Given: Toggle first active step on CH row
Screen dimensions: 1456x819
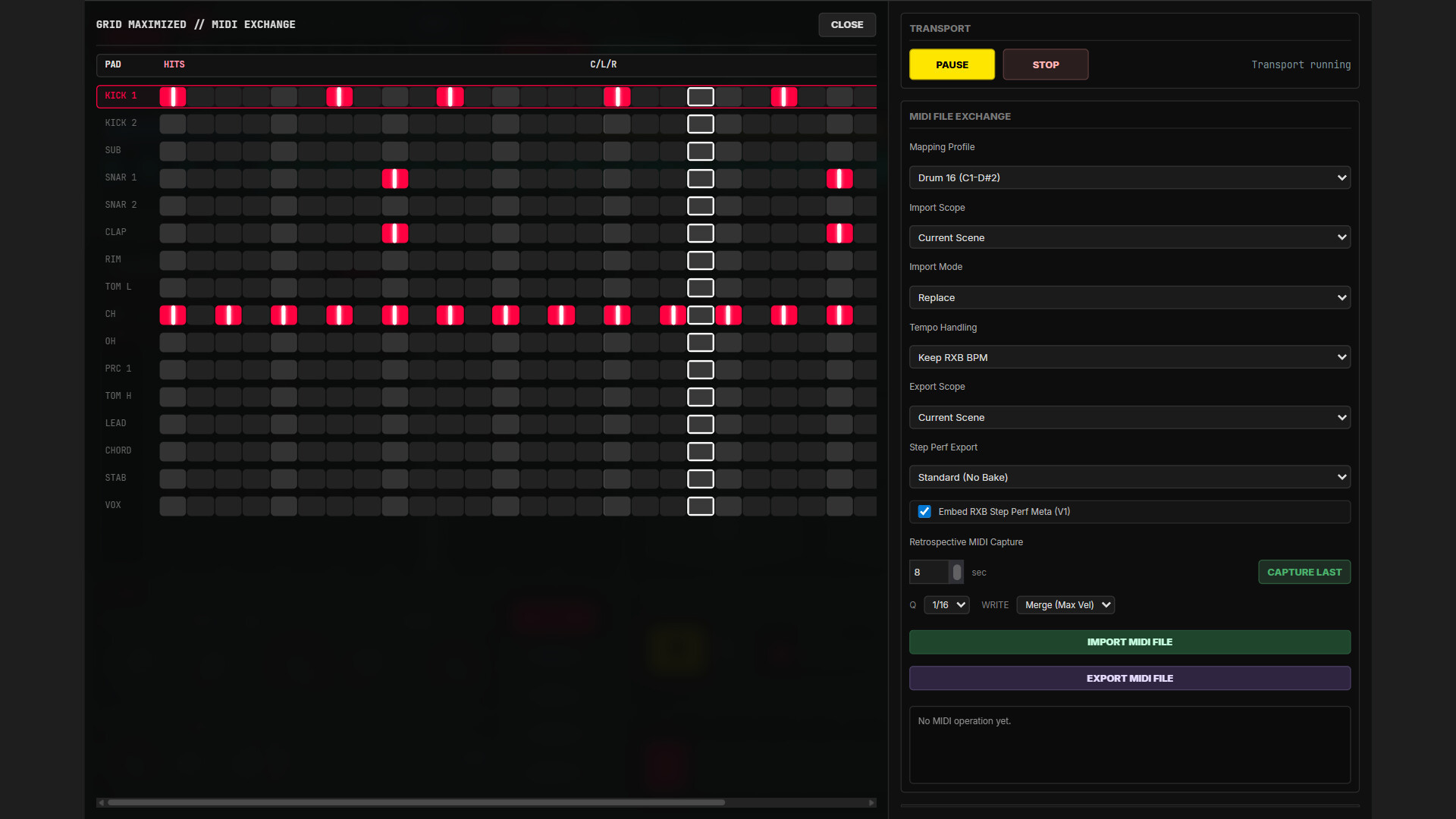Looking at the screenshot, I should pyautogui.click(x=173, y=315).
